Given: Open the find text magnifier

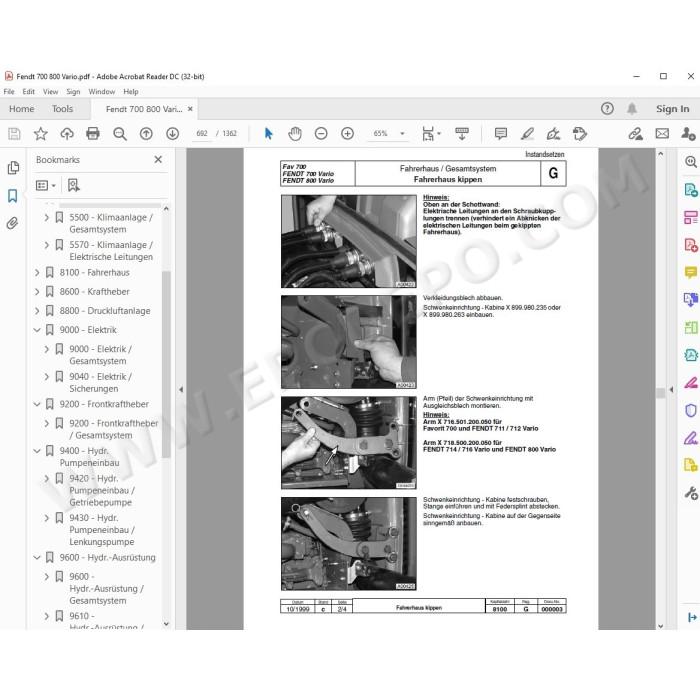Looking at the screenshot, I should pos(120,133).
